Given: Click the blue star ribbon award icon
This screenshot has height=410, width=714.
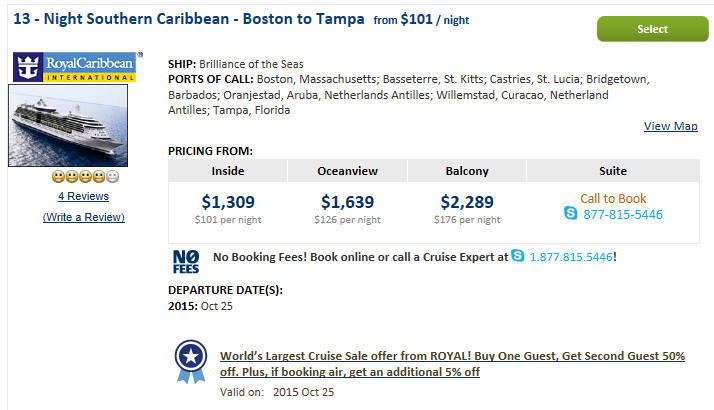Looking at the screenshot, I should click(x=191, y=361).
